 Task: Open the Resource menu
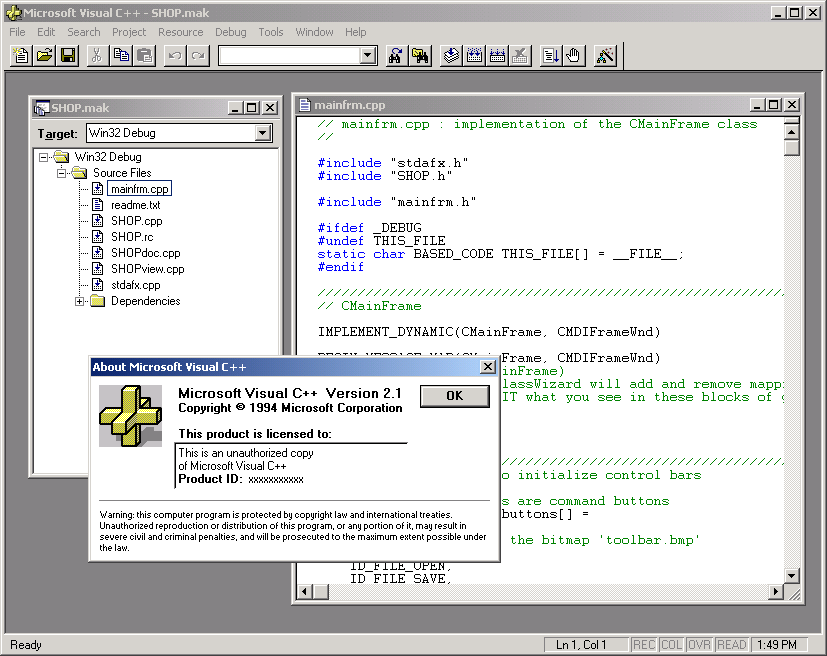click(x=180, y=32)
